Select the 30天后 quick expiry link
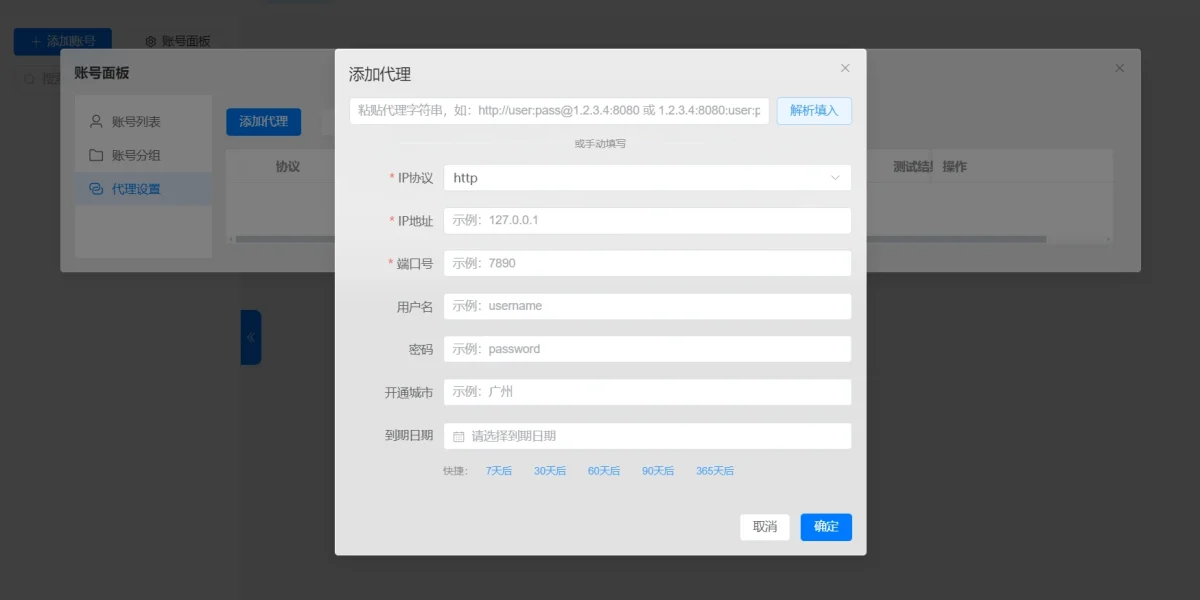1200x600 pixels. [550, 471]
